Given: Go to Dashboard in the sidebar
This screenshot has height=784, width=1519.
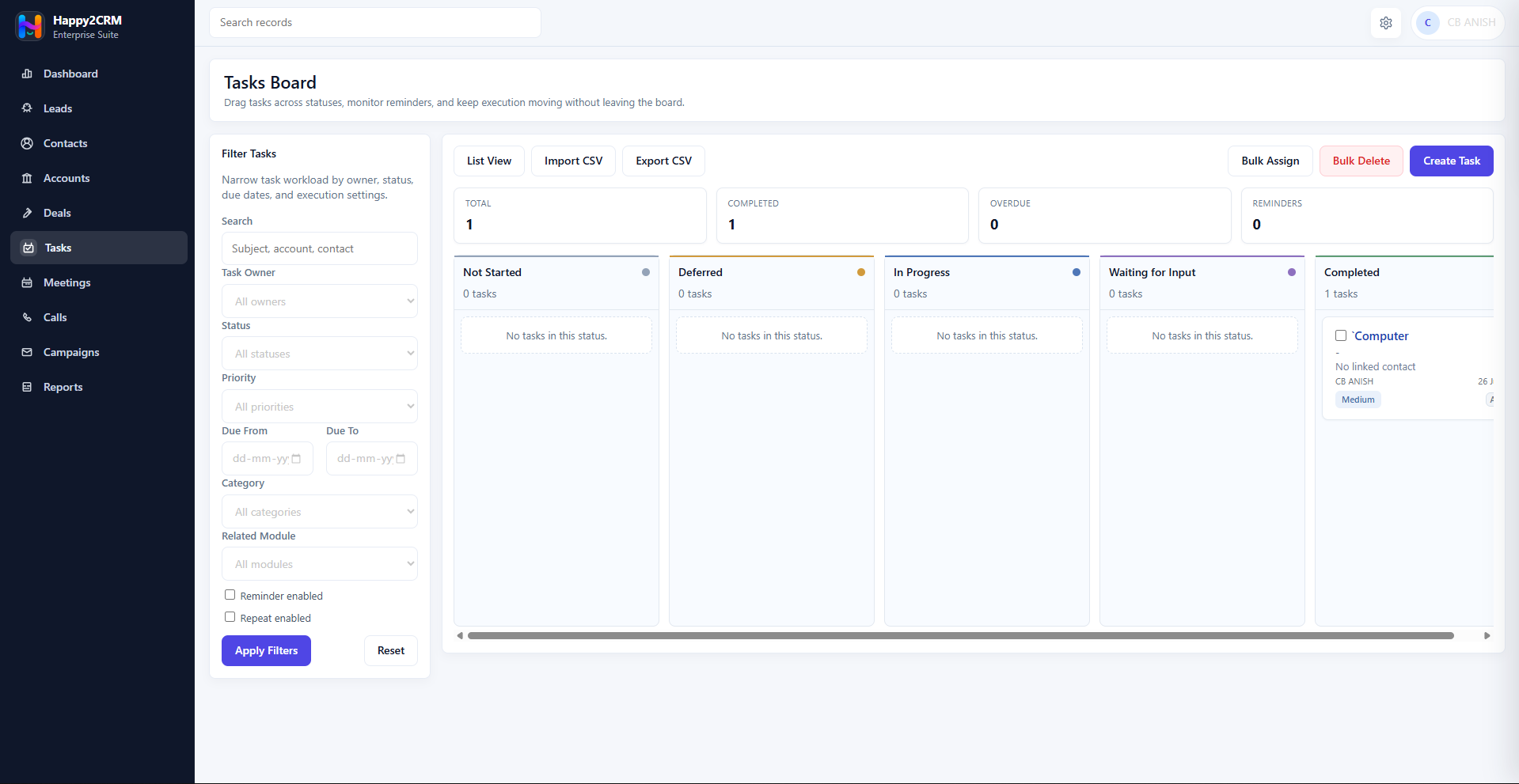Looking at the screenshot, I should pos(99,74).
